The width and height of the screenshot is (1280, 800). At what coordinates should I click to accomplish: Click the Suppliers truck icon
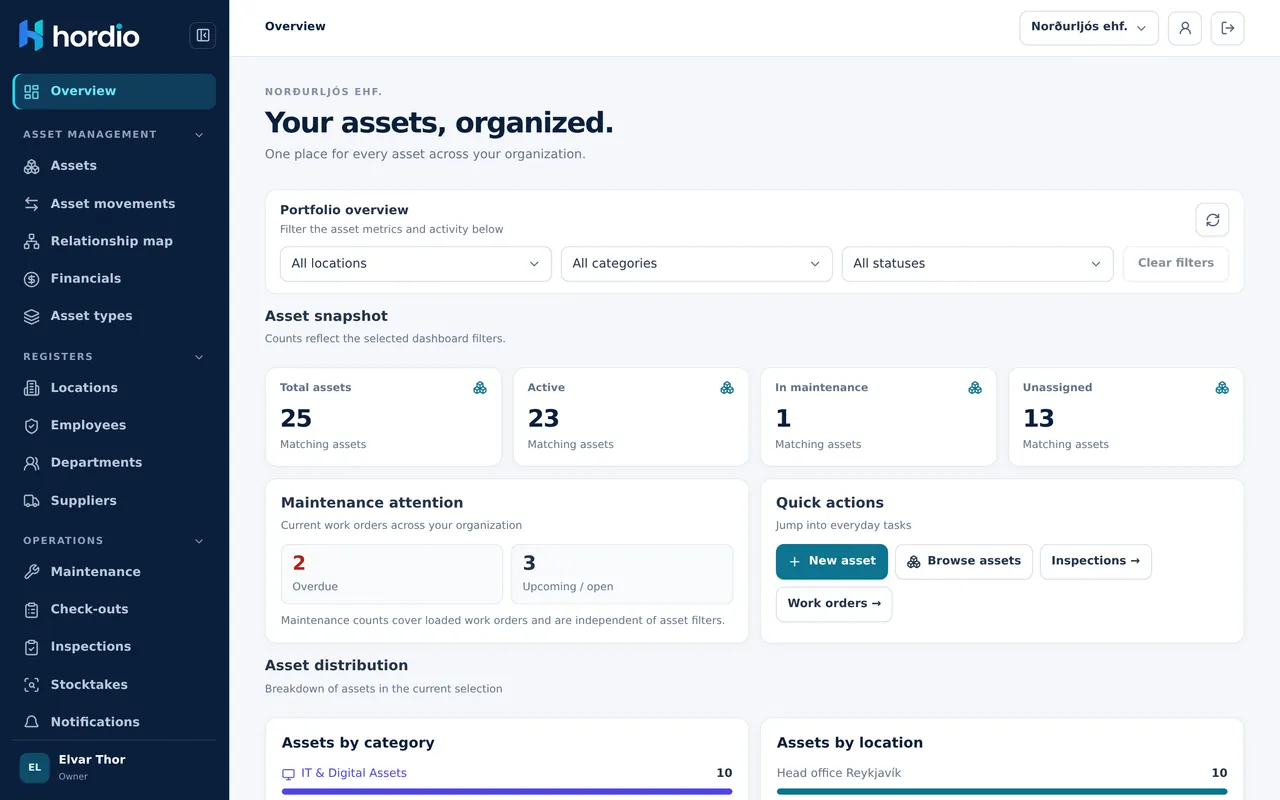(x=32, y=501)
